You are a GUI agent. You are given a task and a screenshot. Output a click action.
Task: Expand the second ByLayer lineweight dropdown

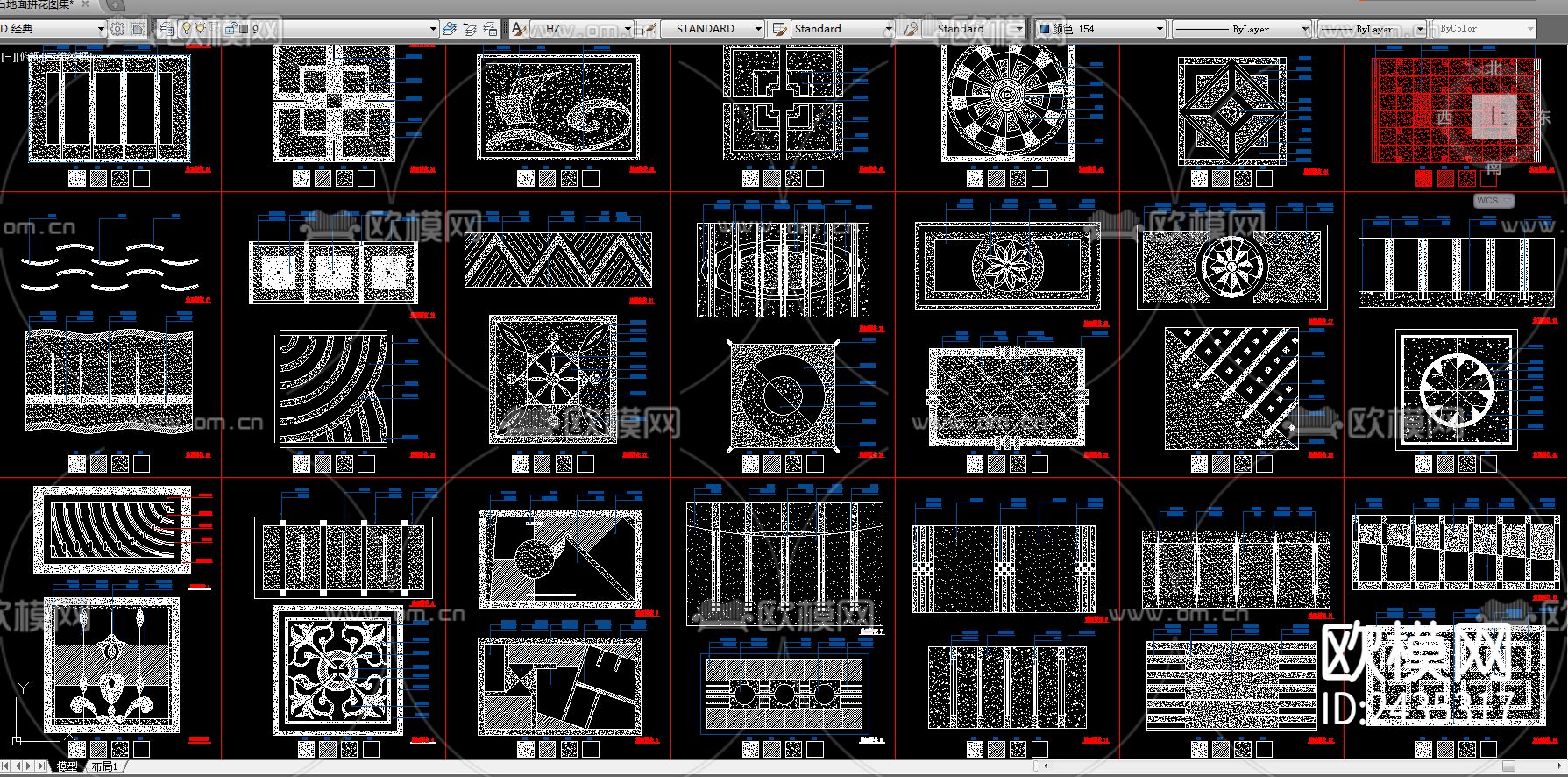point(1420,29)
